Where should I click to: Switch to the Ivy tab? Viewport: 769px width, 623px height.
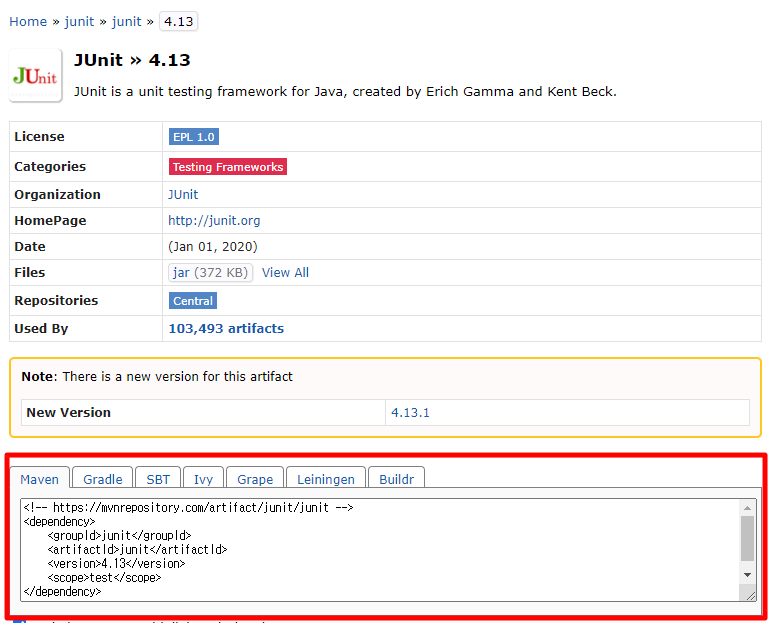click(x=203, y=479)
